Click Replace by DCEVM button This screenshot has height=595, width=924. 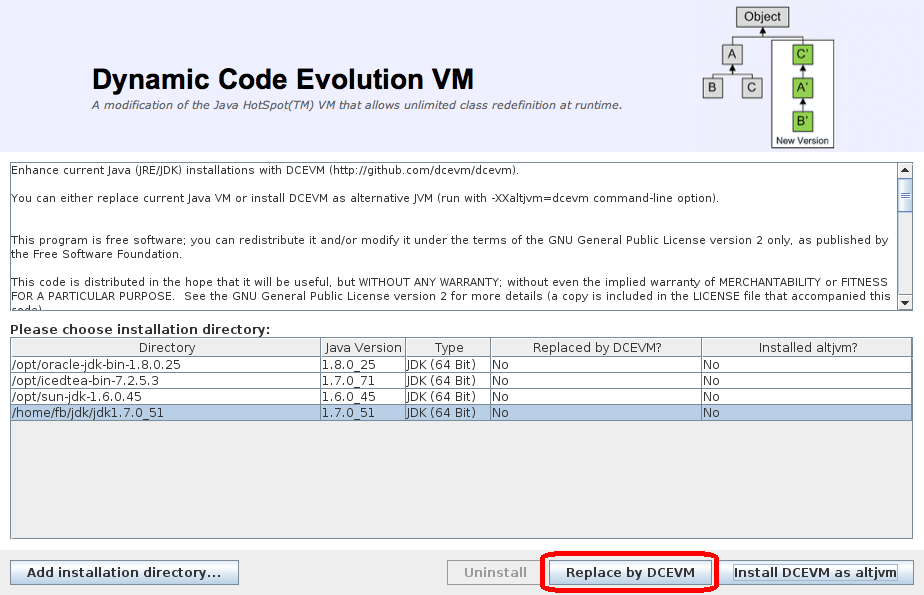[630, 573]
